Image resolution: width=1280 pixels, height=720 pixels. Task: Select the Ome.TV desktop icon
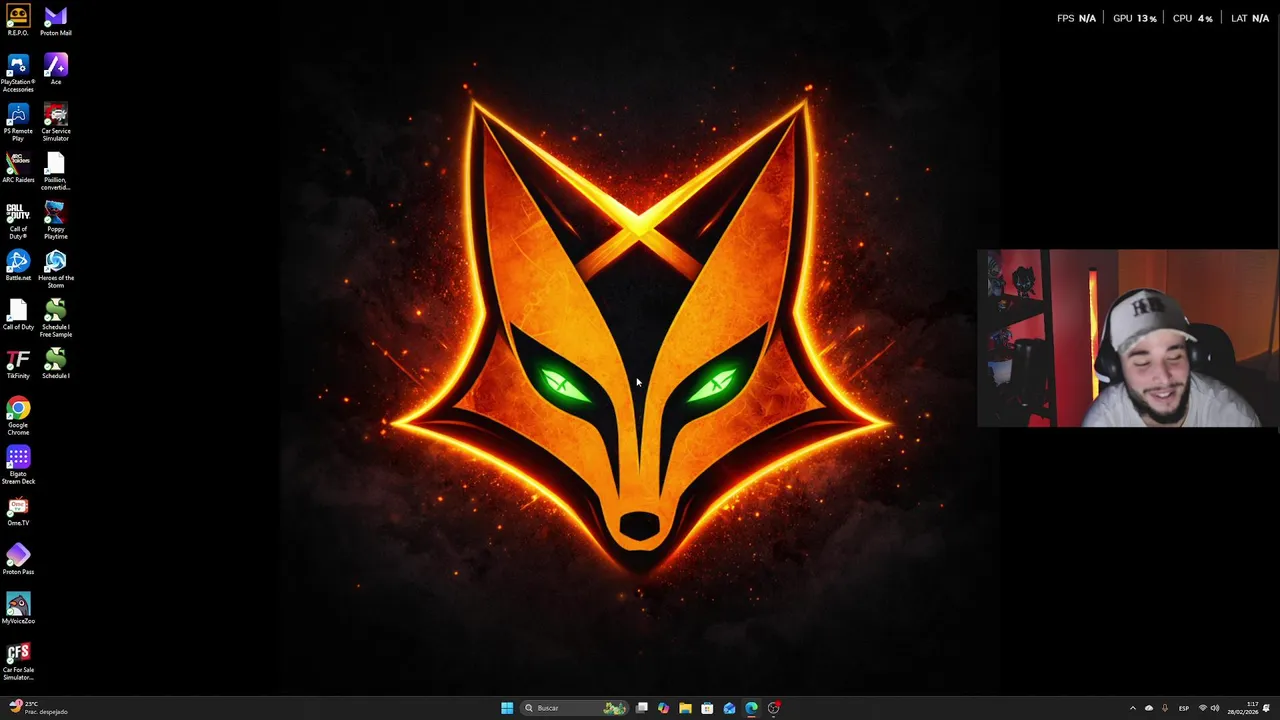(x=18, y=510)
